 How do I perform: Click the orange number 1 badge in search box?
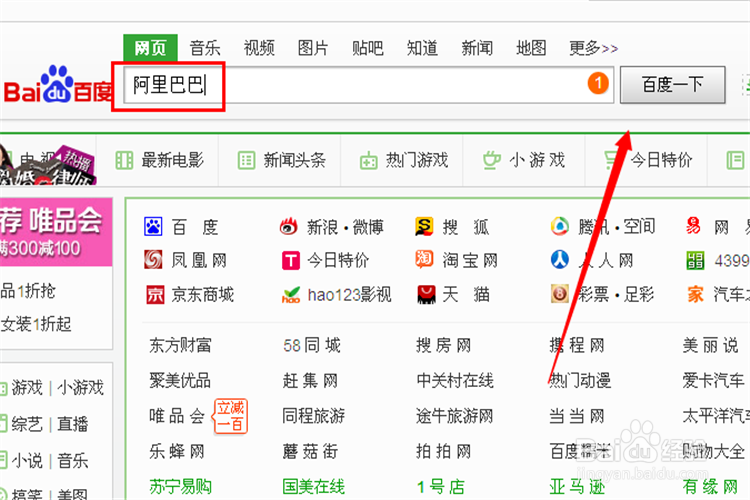tap(598, 83)
